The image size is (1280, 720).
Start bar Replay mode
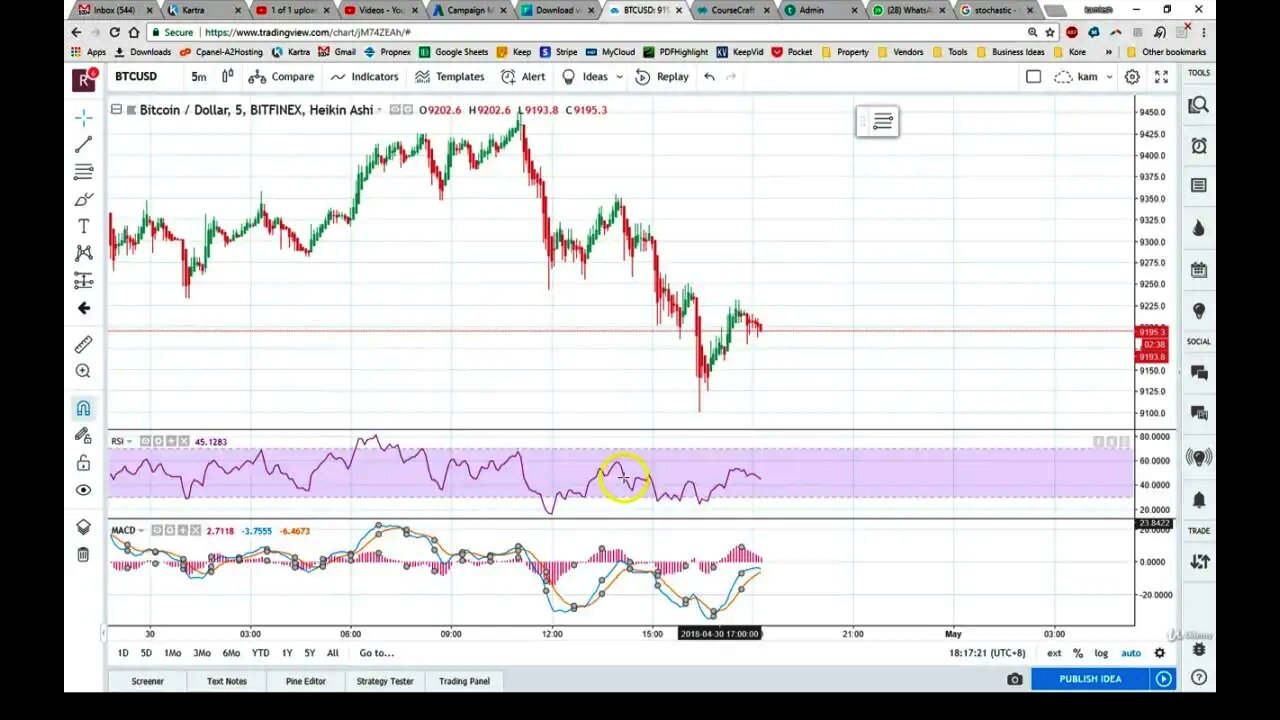tap(662, 76)
